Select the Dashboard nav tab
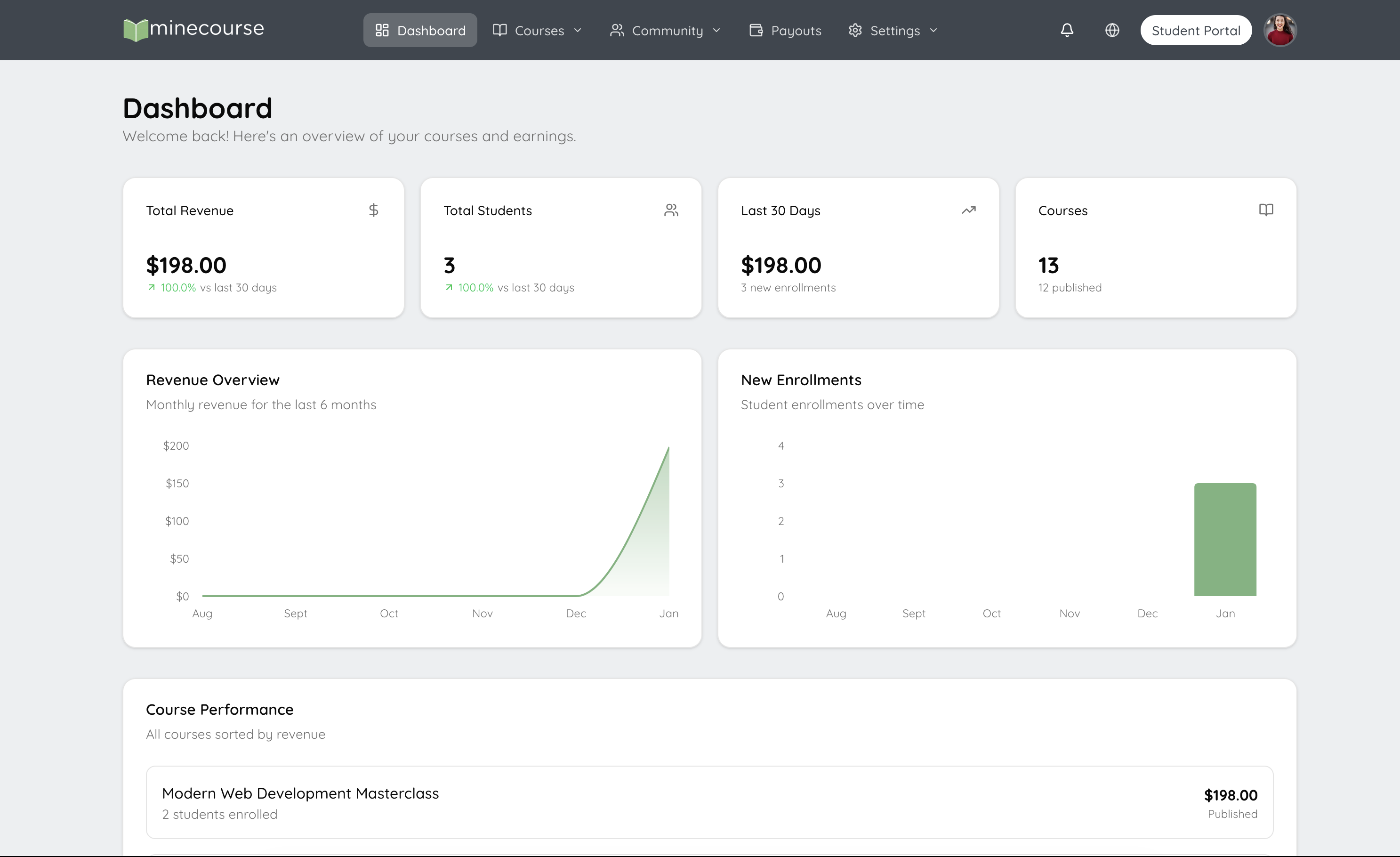 click(x=420, y=30)
